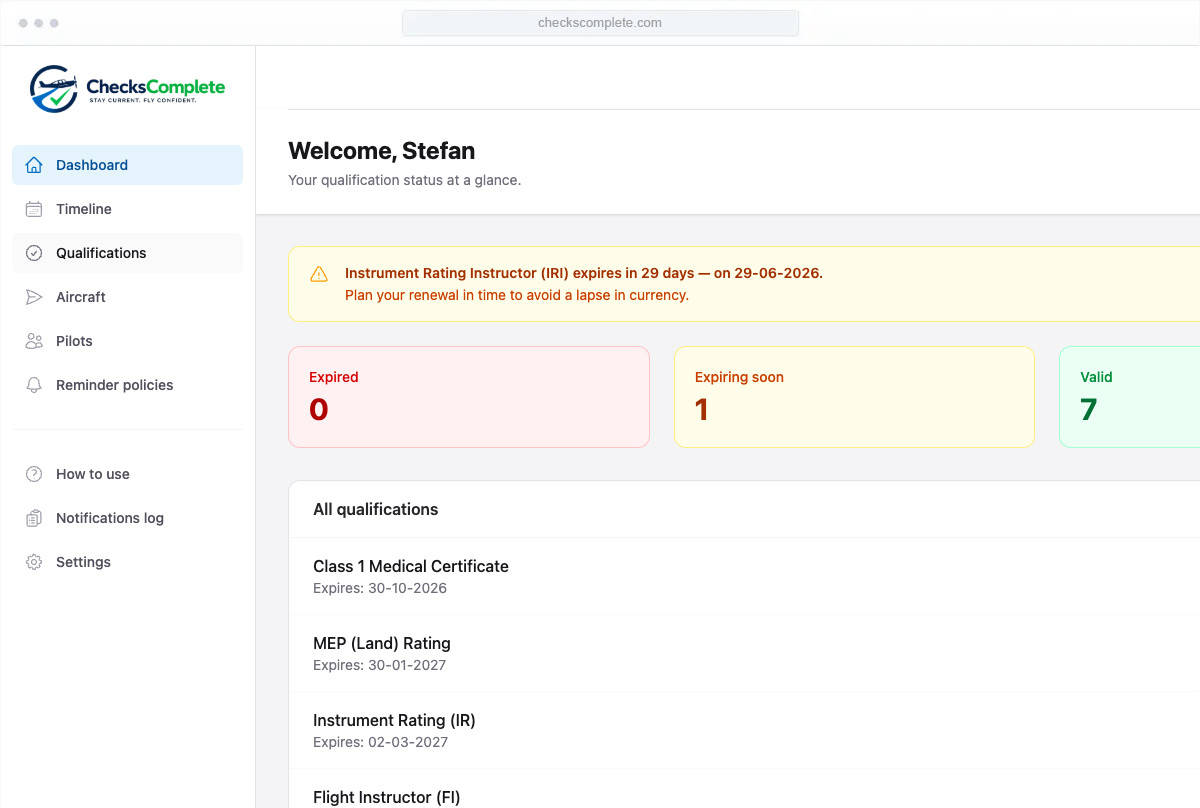Select the Expiring soon count card
The image size is (1200, 808).
coord(854,397)
